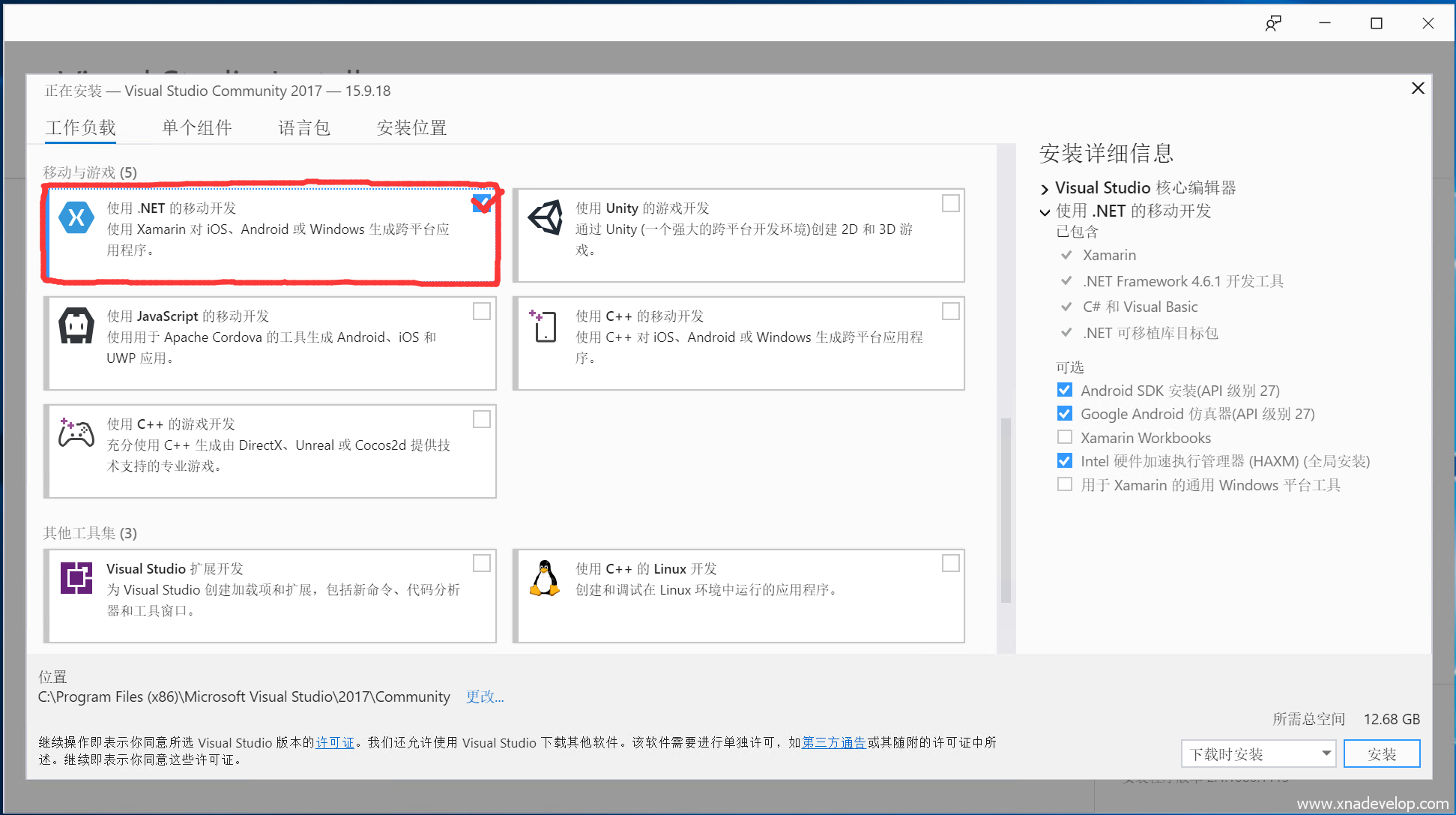The image size is (1456, 815).
Task: Switch to the 单个组件 tab
Action: tap(196, 127)
